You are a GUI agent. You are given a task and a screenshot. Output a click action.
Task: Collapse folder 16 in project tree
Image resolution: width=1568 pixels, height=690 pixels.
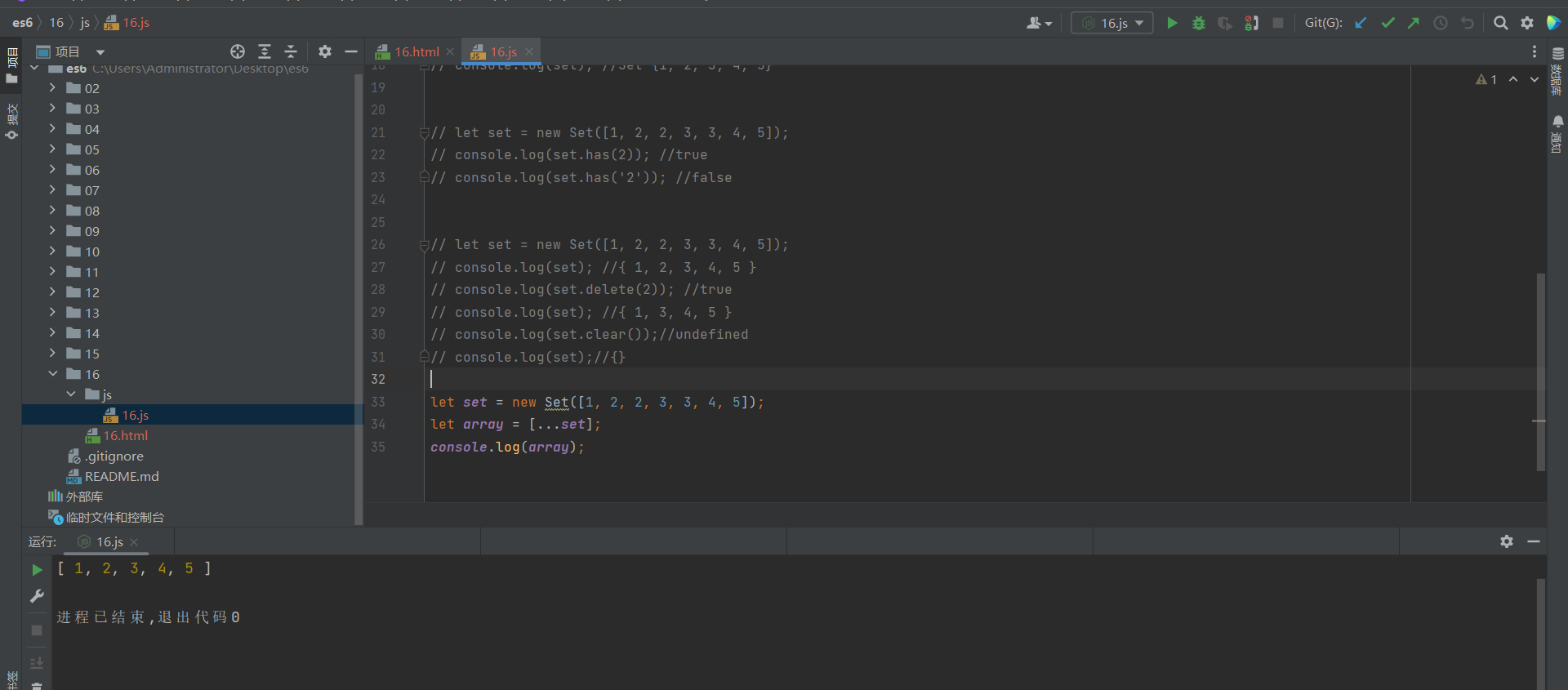pos(52,373)
